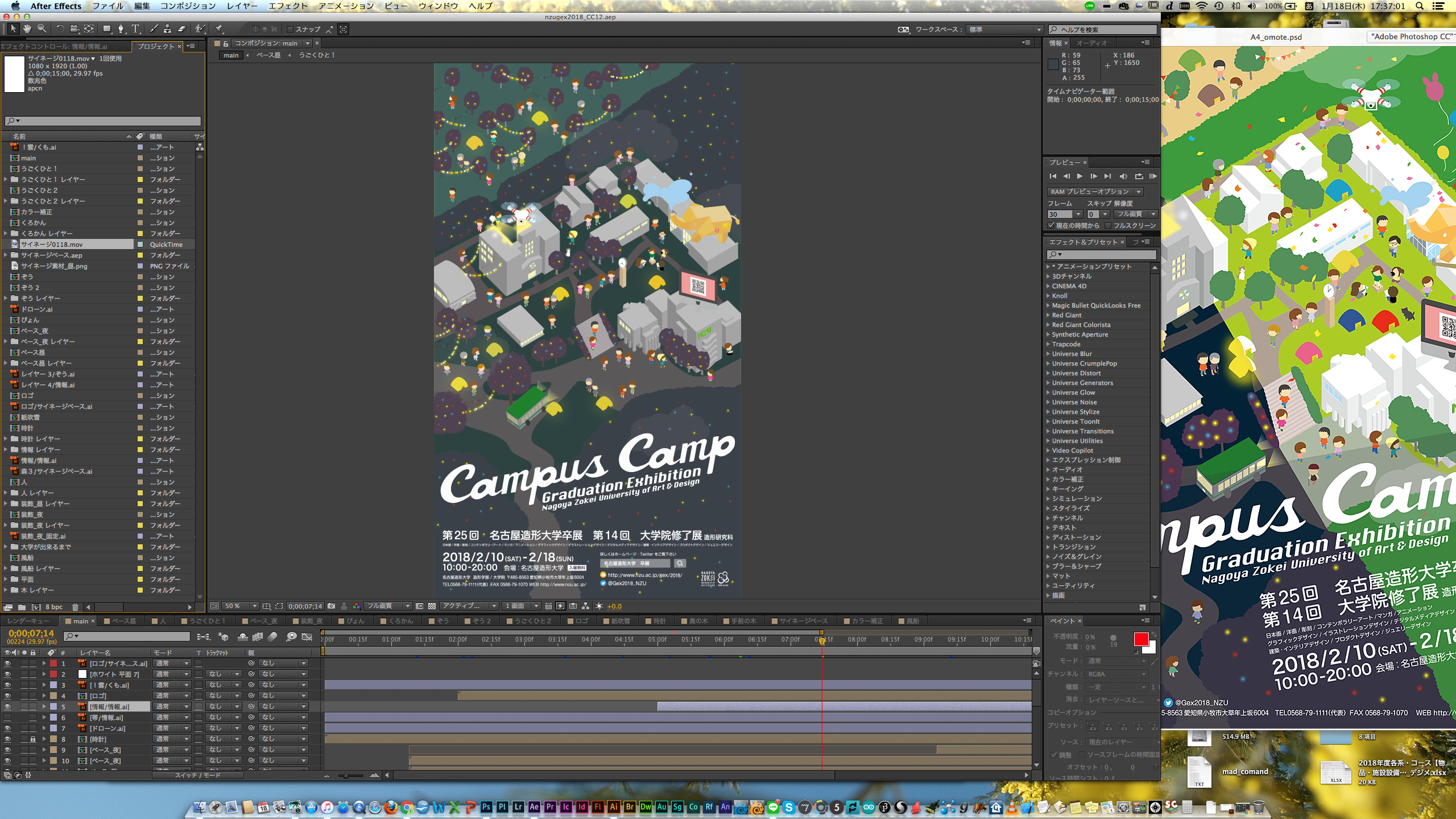
Task: Select the Brush tool
Action: [x=154, y=29]
